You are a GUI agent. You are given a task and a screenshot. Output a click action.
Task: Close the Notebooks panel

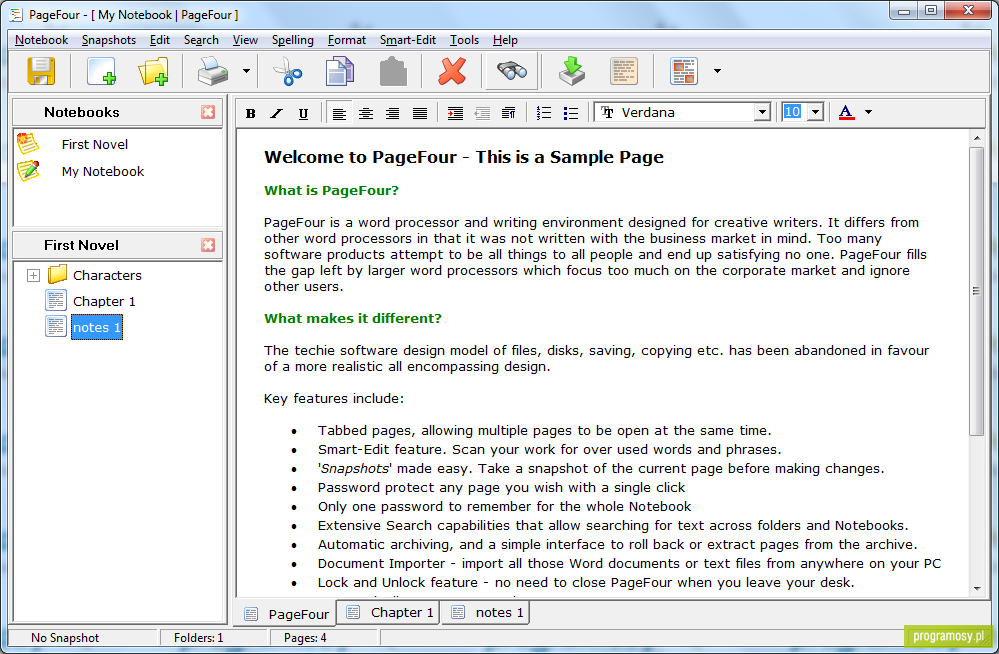tap(208, 112)
